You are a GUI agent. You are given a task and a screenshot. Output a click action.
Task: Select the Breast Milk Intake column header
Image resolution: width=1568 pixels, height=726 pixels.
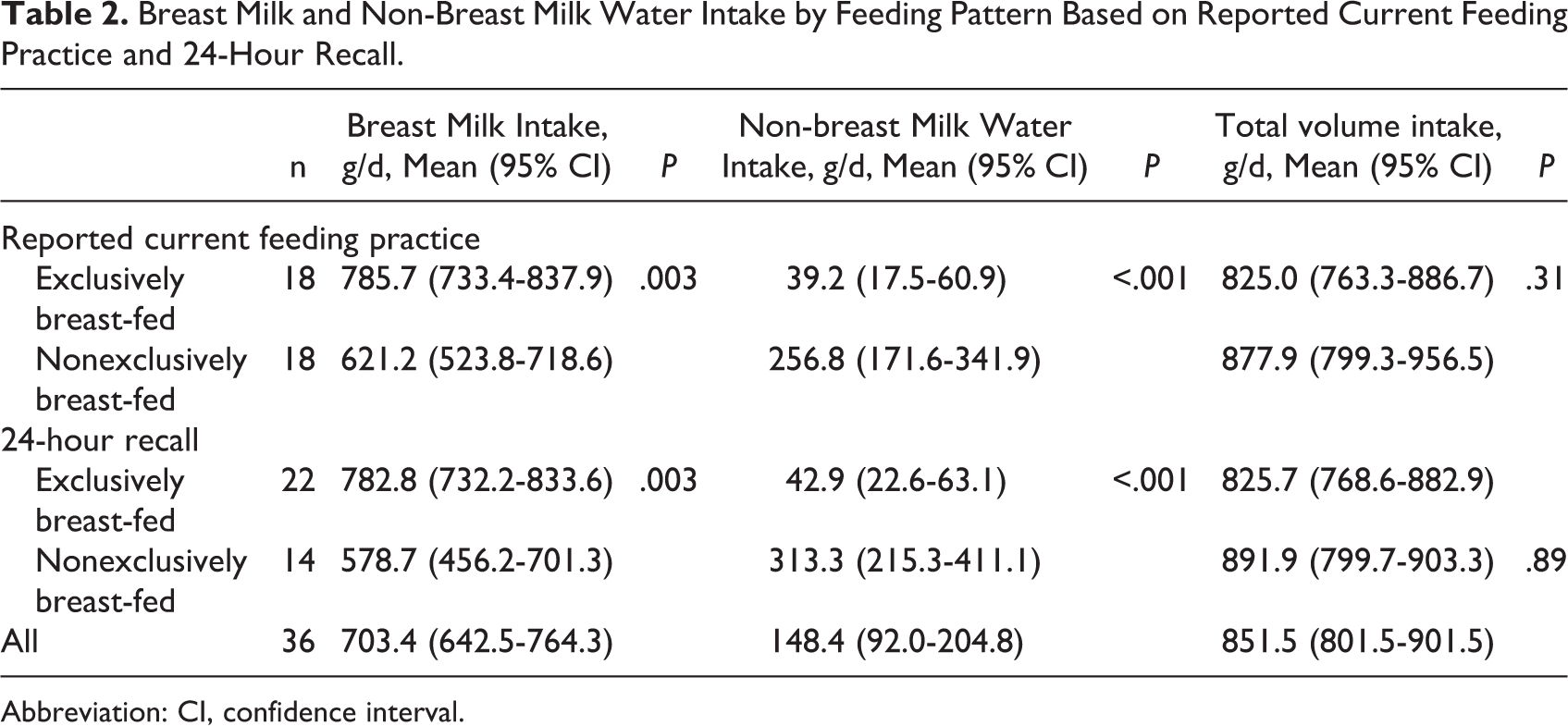tap(476, 145)
